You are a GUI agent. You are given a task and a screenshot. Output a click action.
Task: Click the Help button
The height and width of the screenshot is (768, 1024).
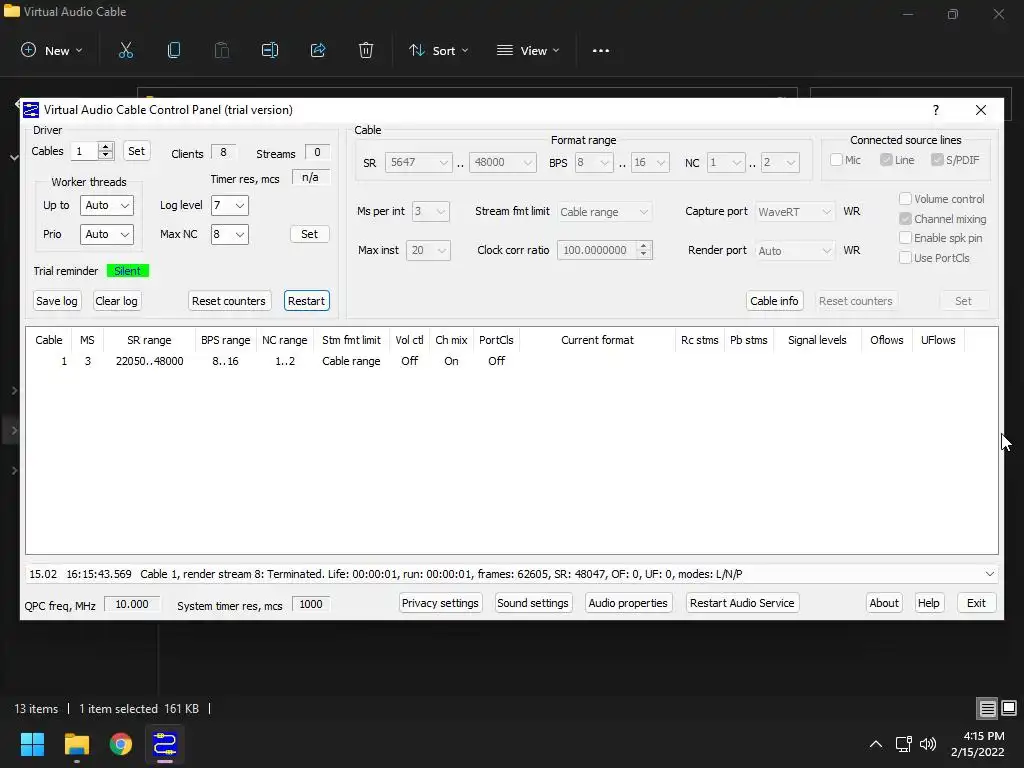[928, 603]
